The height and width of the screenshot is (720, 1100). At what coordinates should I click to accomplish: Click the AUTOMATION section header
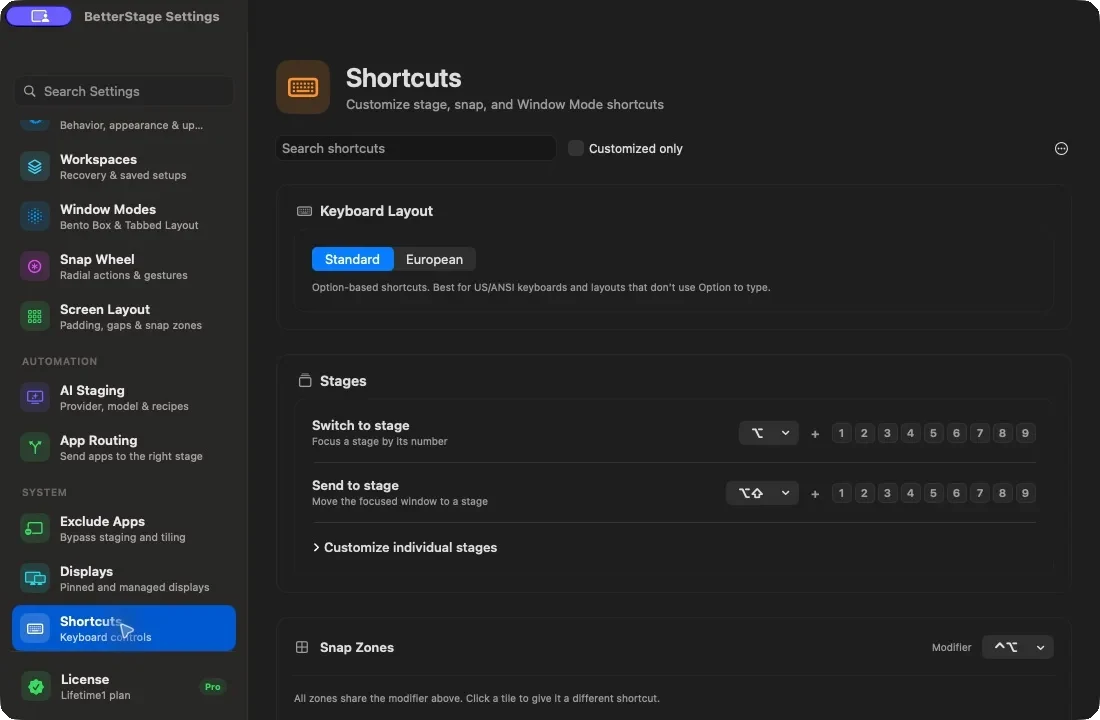(x=60, y=361)
